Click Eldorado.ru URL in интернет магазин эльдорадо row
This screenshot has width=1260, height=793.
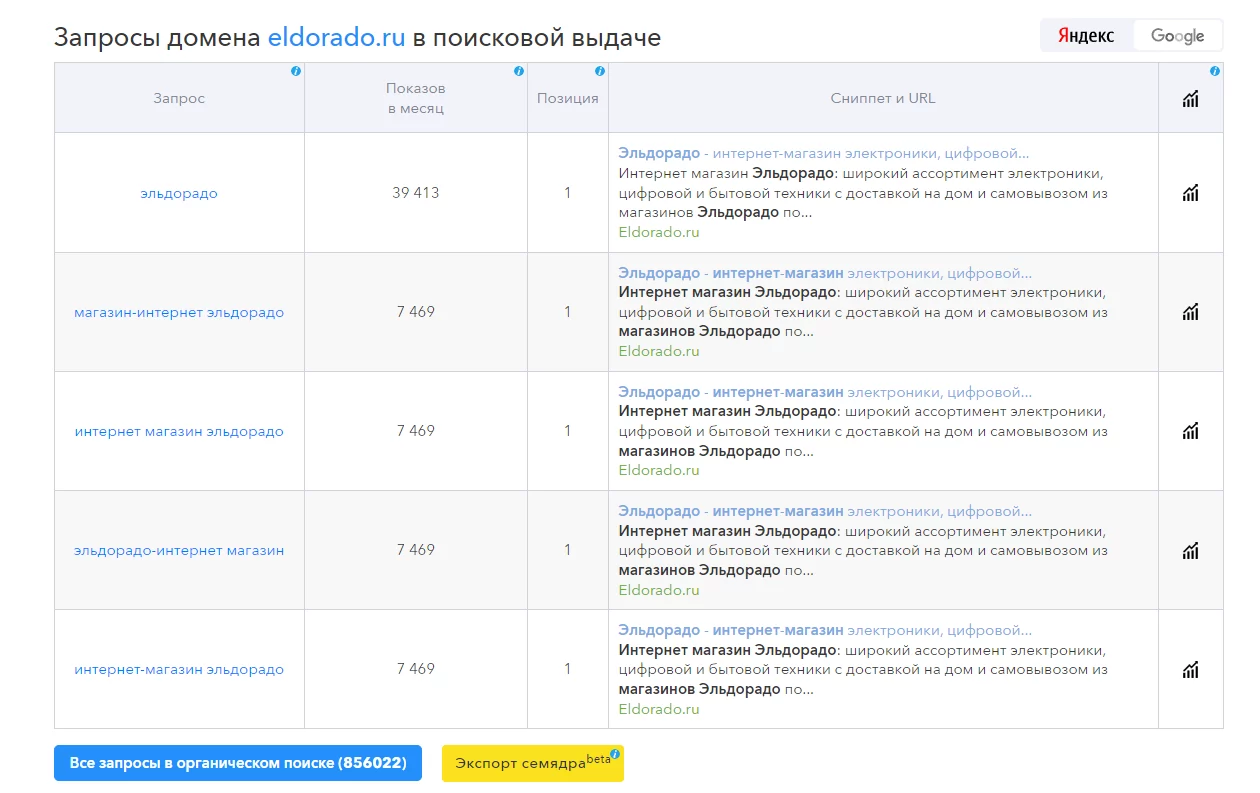(x=659, y=470)
